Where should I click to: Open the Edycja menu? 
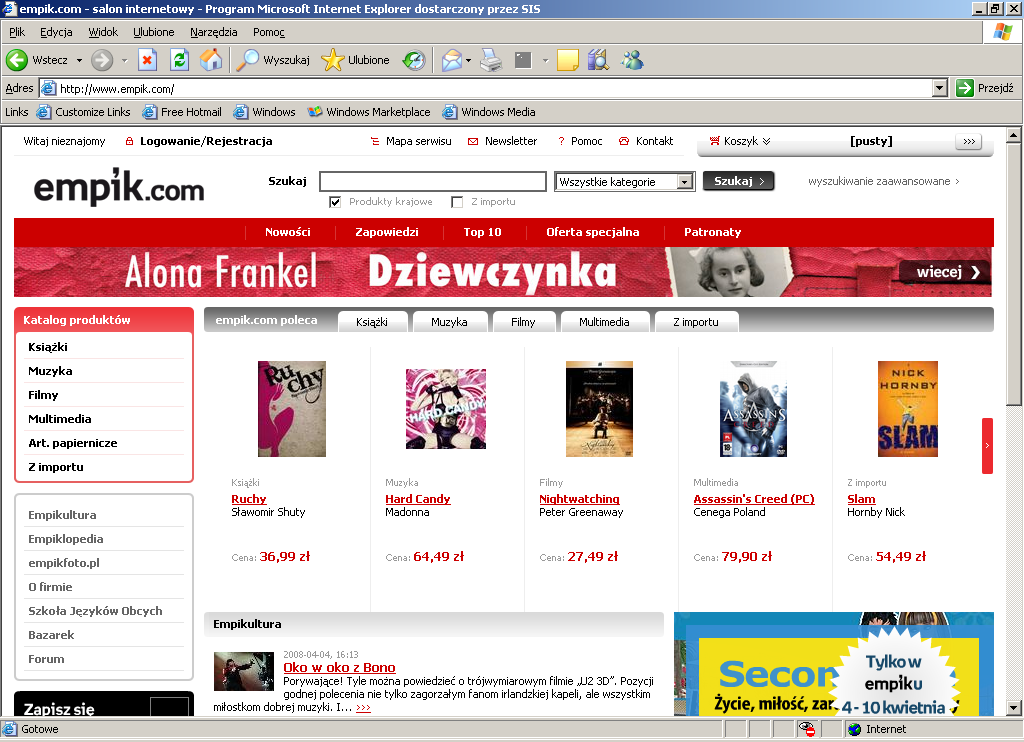56,32
